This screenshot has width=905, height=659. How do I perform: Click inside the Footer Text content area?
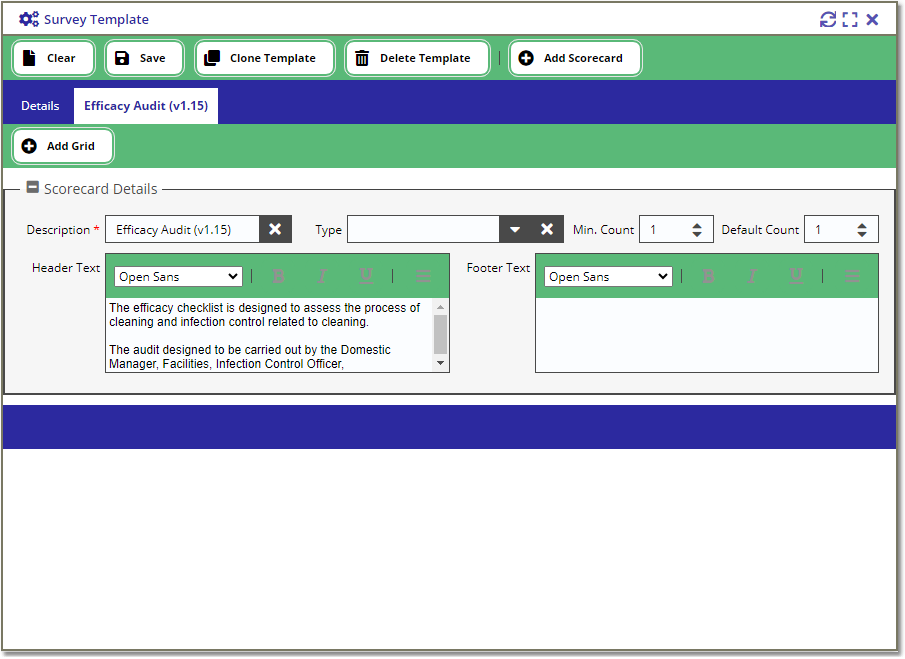[x=707, y=335]
